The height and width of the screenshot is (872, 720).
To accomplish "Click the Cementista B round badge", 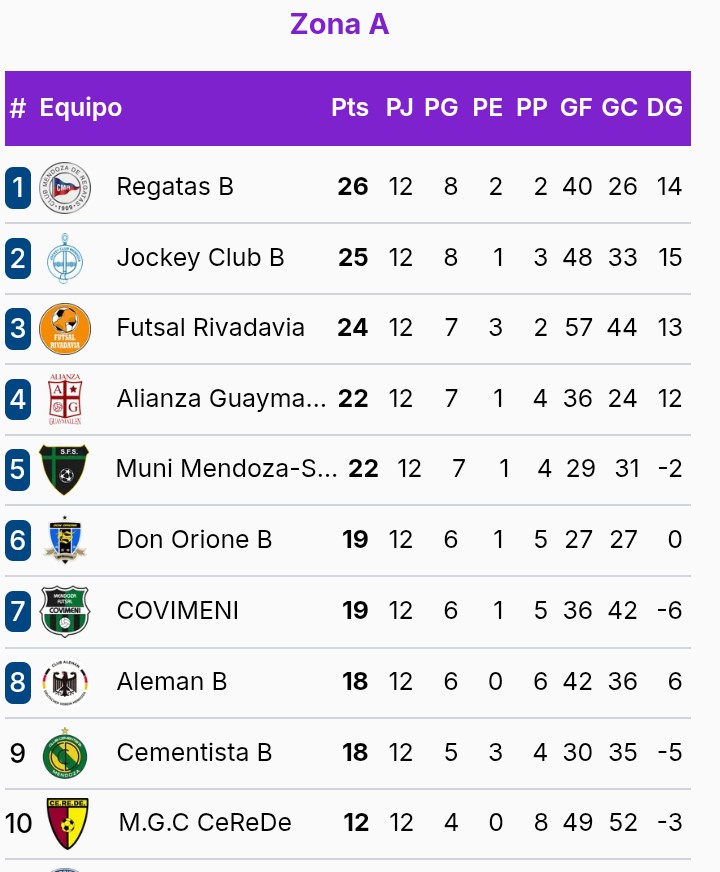I will point(65,753).
